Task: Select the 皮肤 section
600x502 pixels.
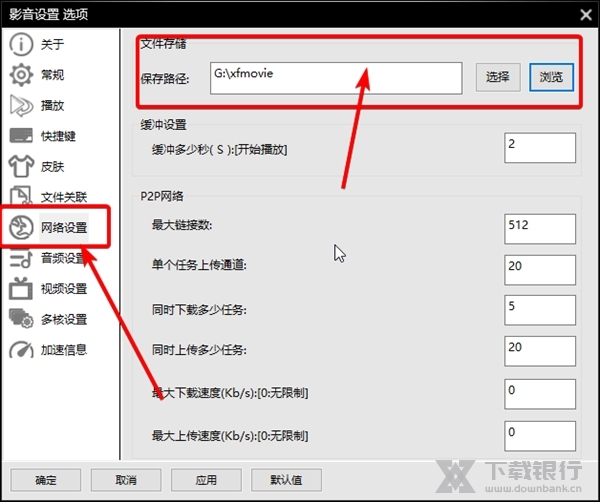Action: coord(52,166)
